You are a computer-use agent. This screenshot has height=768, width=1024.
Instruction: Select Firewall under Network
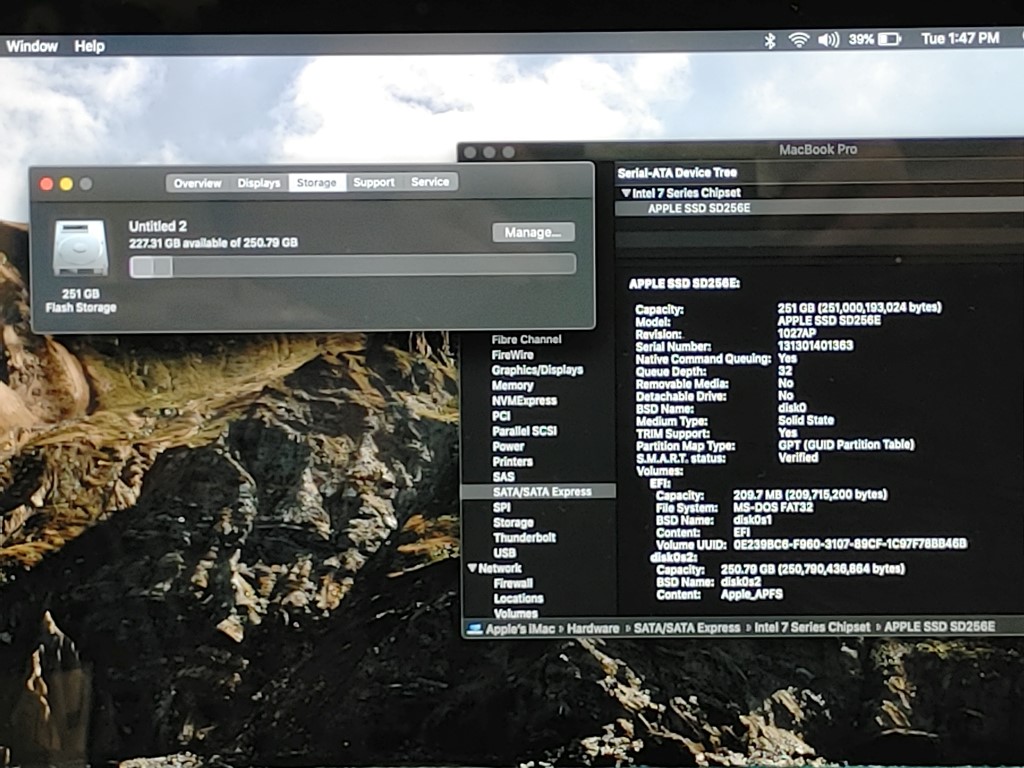click(513, 583)
